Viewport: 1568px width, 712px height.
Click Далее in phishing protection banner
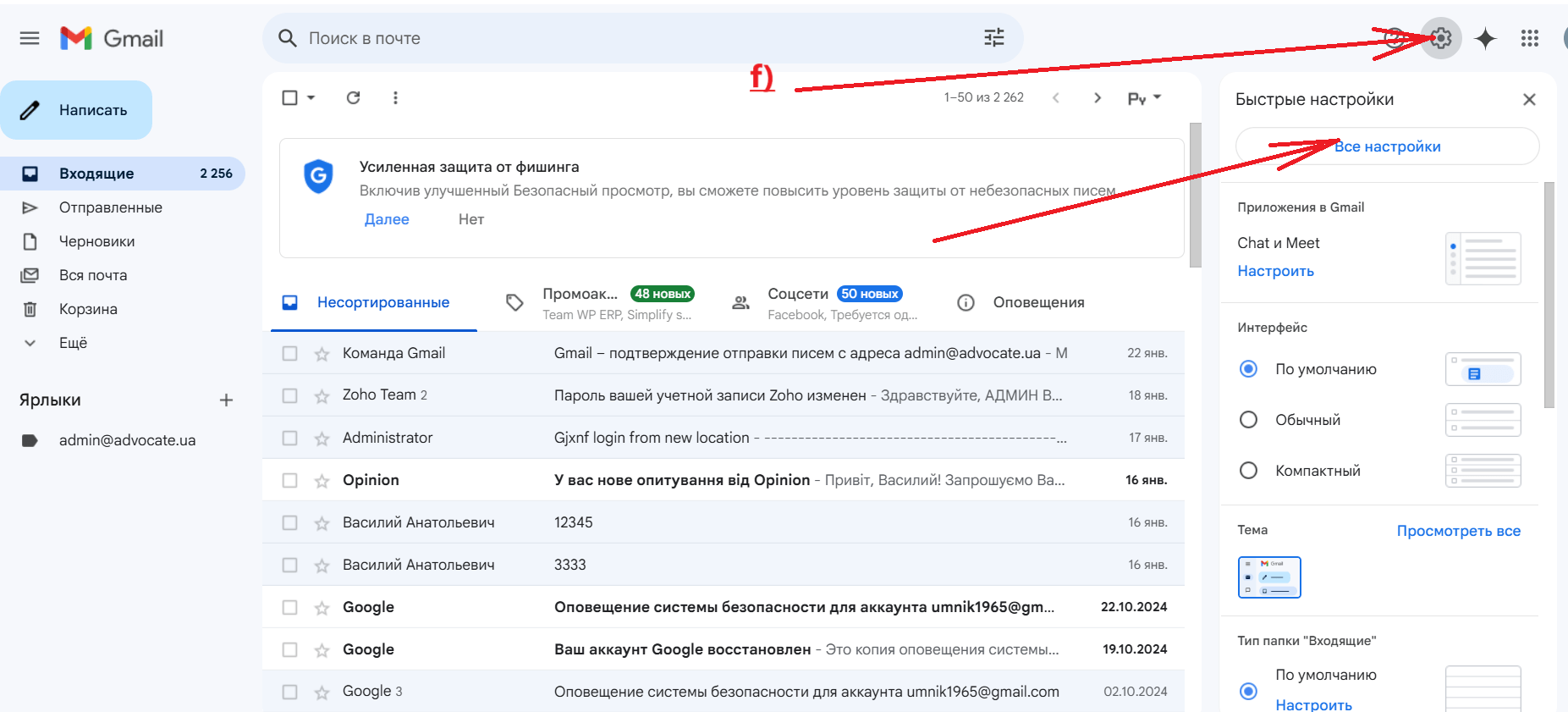coord(387,219)
